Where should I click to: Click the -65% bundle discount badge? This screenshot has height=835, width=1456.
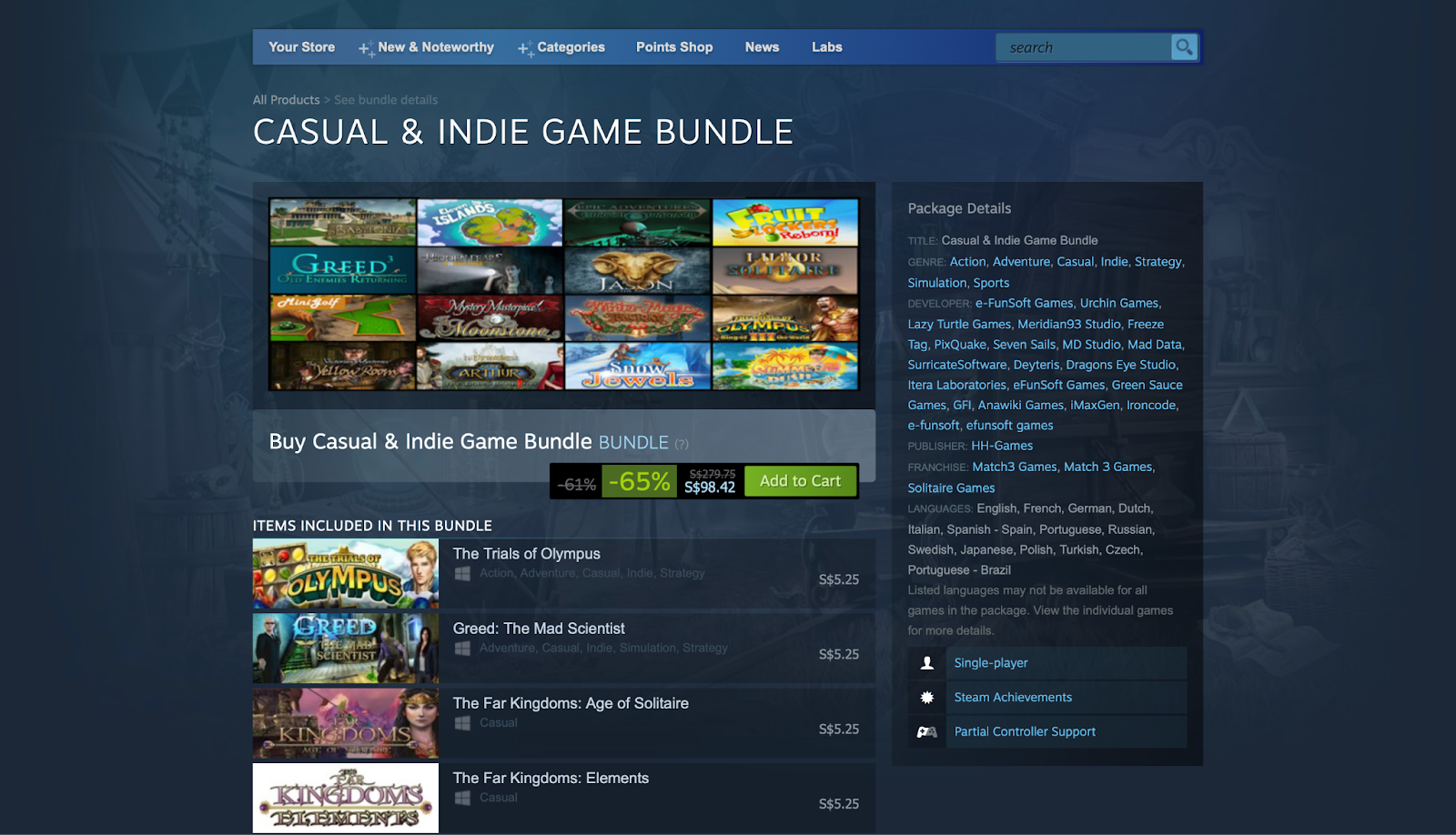point(640,481)
